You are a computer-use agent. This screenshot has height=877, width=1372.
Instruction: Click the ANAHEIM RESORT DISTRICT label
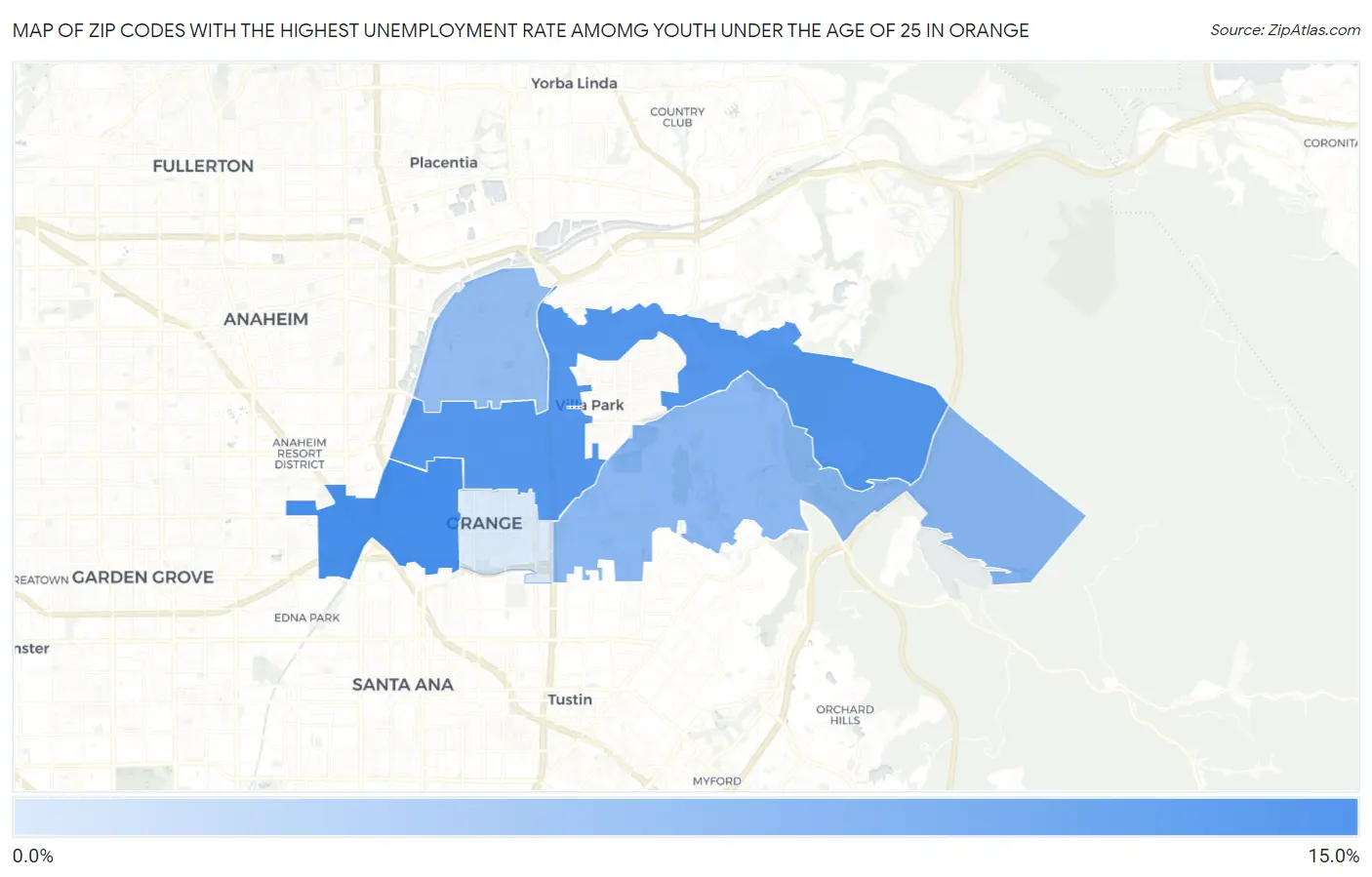tap(300, 454)
